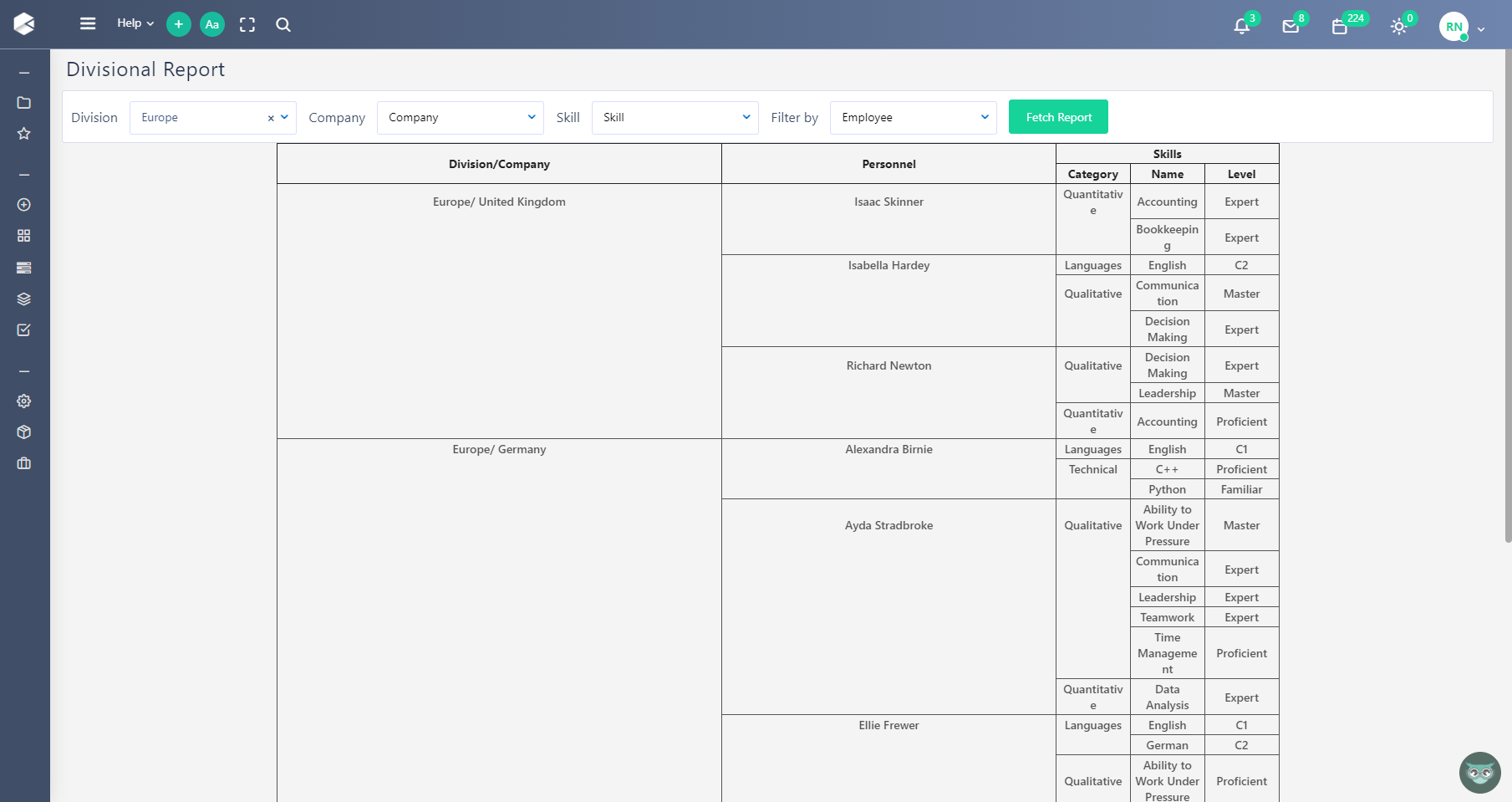Open the settings gear in sidebar
1512x802 pixels.
click(24, 401)
